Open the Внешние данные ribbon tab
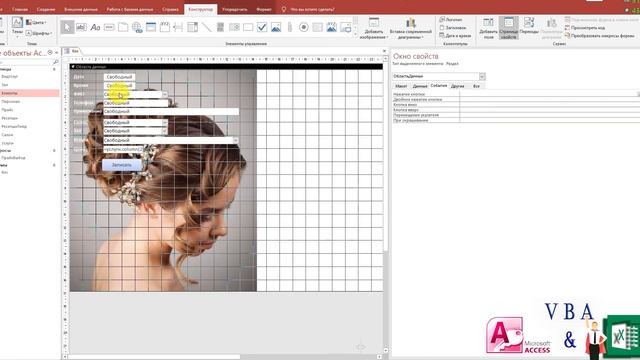The width and height of the screenshot is (640, 360). (x=81, y=9)
